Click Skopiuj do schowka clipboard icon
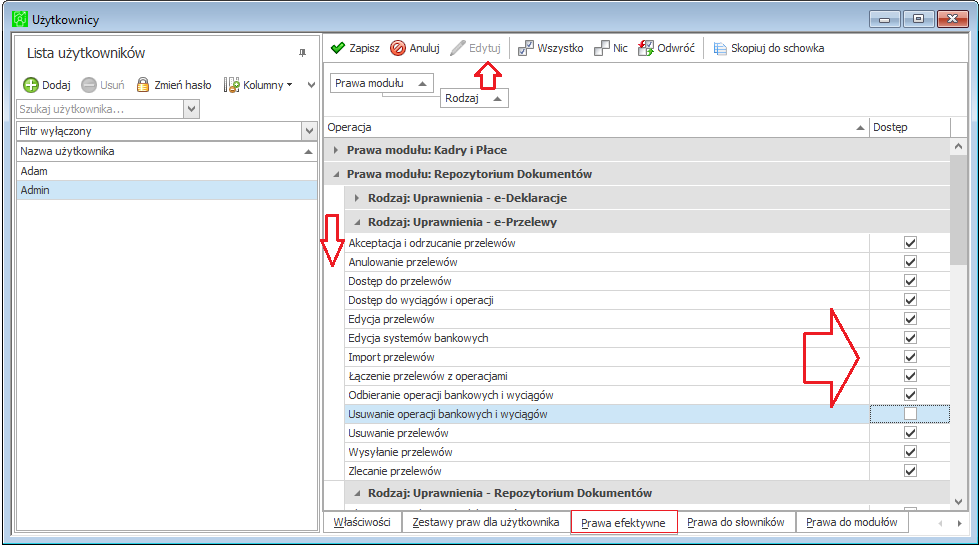The width and height of the screenshot is (979, 548). (720, 48)
